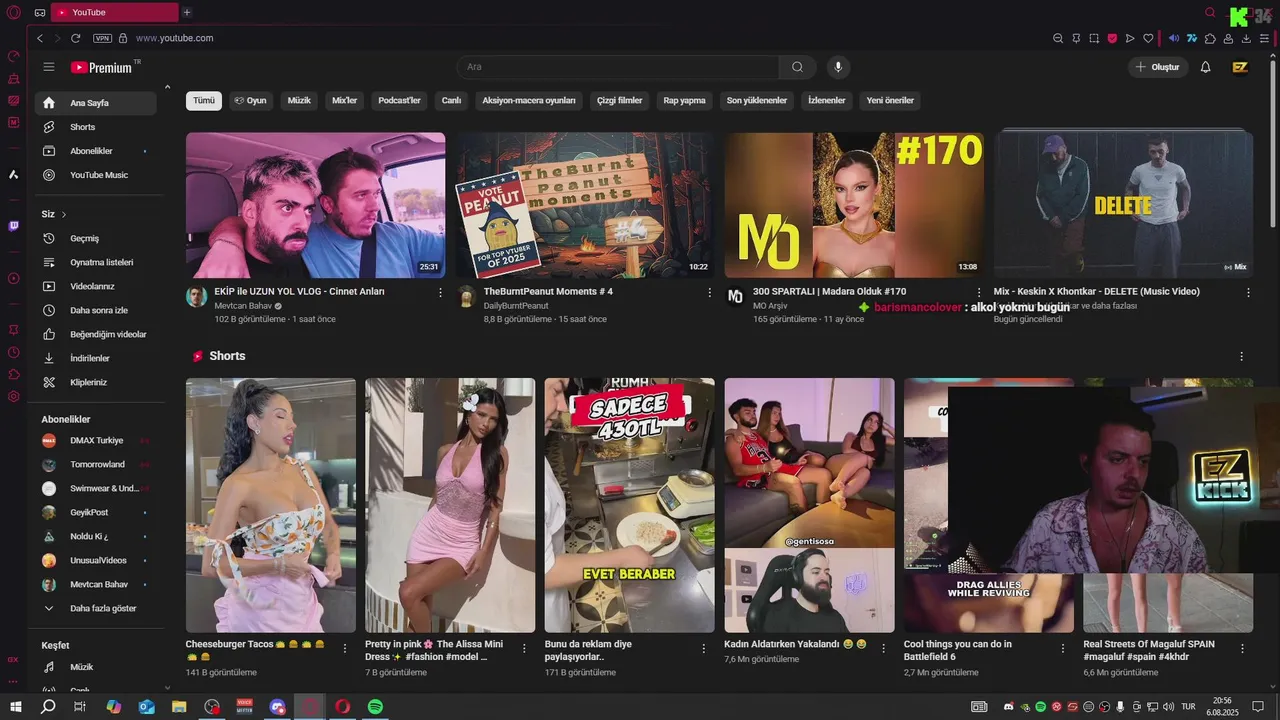Select the Canlı filter chip
1280x720 pixels.
(451, 100)
